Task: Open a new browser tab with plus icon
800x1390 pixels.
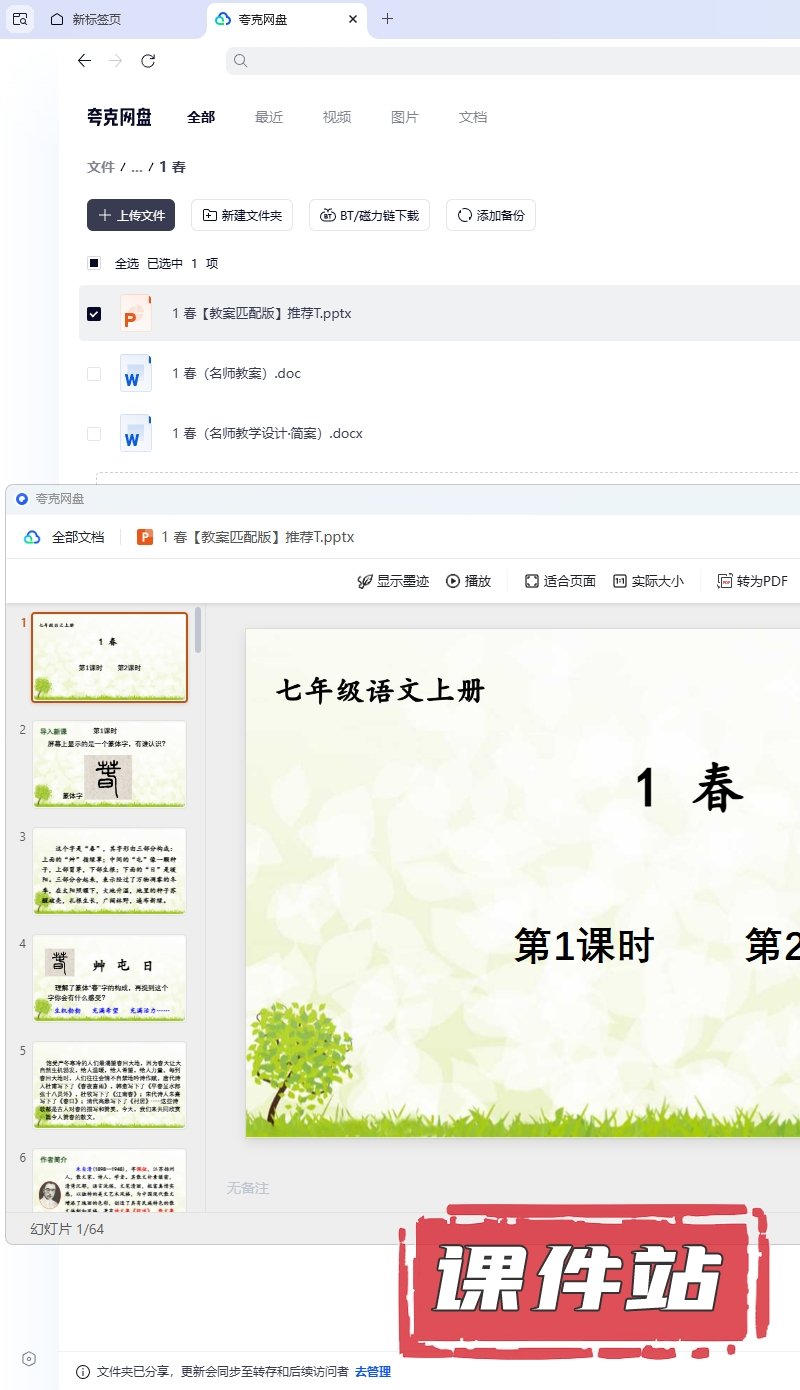Action: tap(388, 19)
